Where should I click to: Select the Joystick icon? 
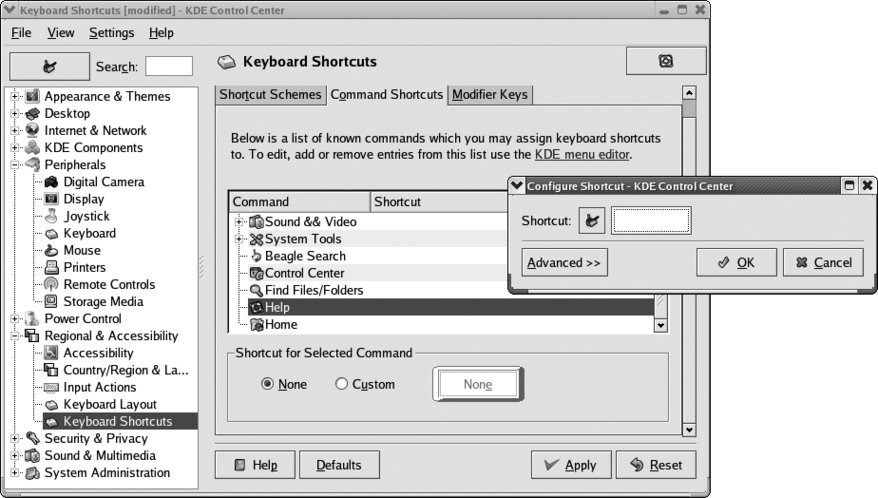coord(52,216)
